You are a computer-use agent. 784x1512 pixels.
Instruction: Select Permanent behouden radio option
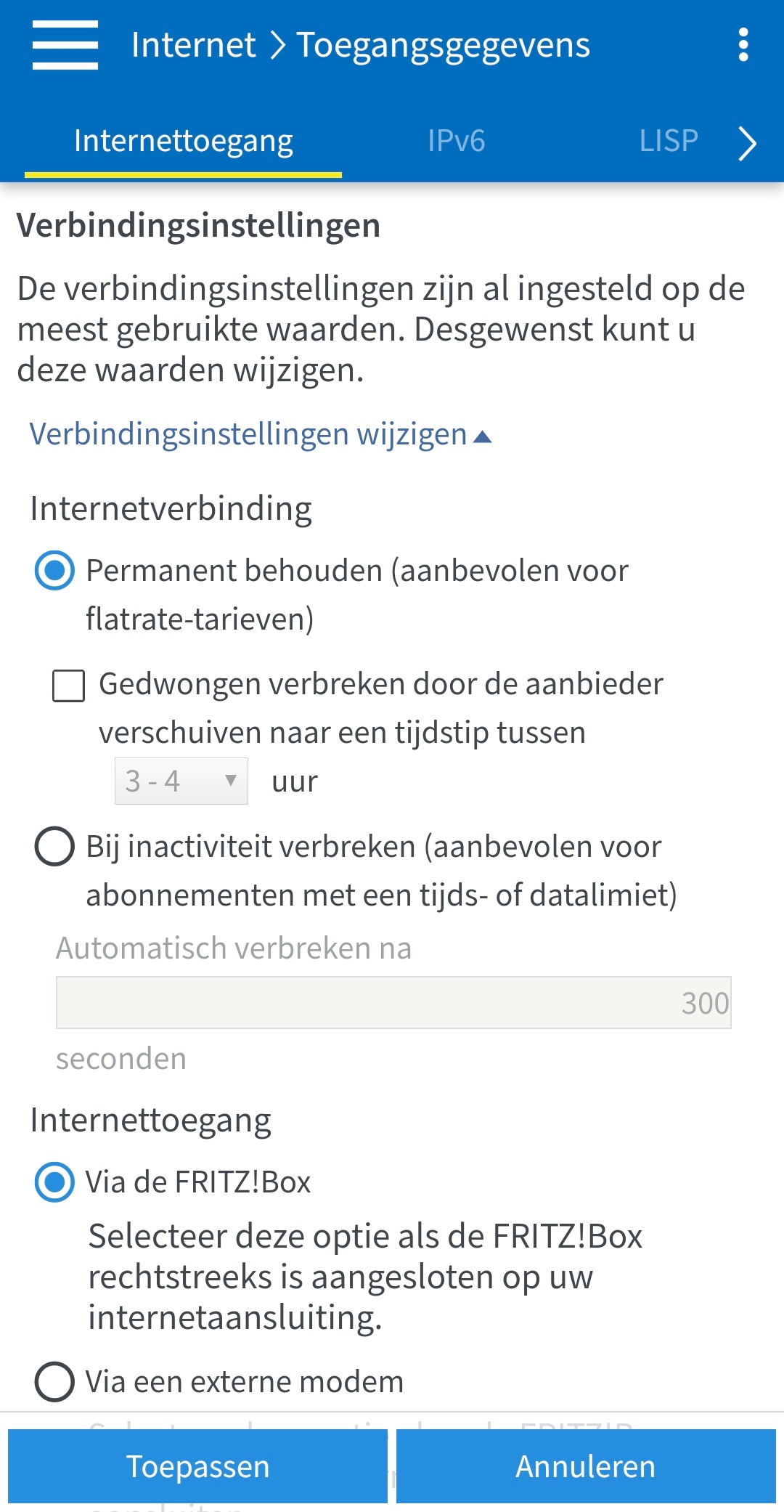tap(54, 571)
